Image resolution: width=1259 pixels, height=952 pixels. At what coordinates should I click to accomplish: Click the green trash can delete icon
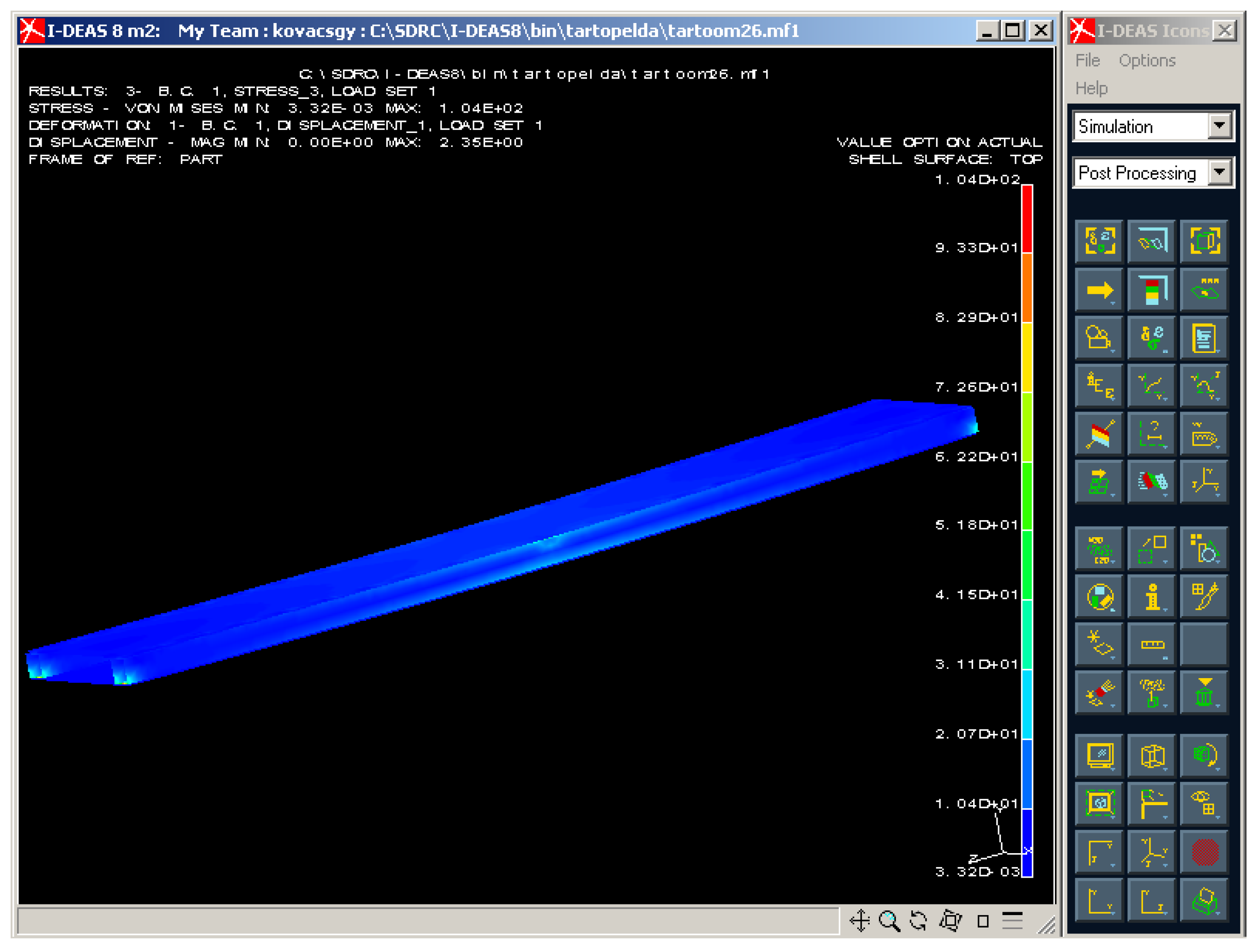(x=1205, y=693)
